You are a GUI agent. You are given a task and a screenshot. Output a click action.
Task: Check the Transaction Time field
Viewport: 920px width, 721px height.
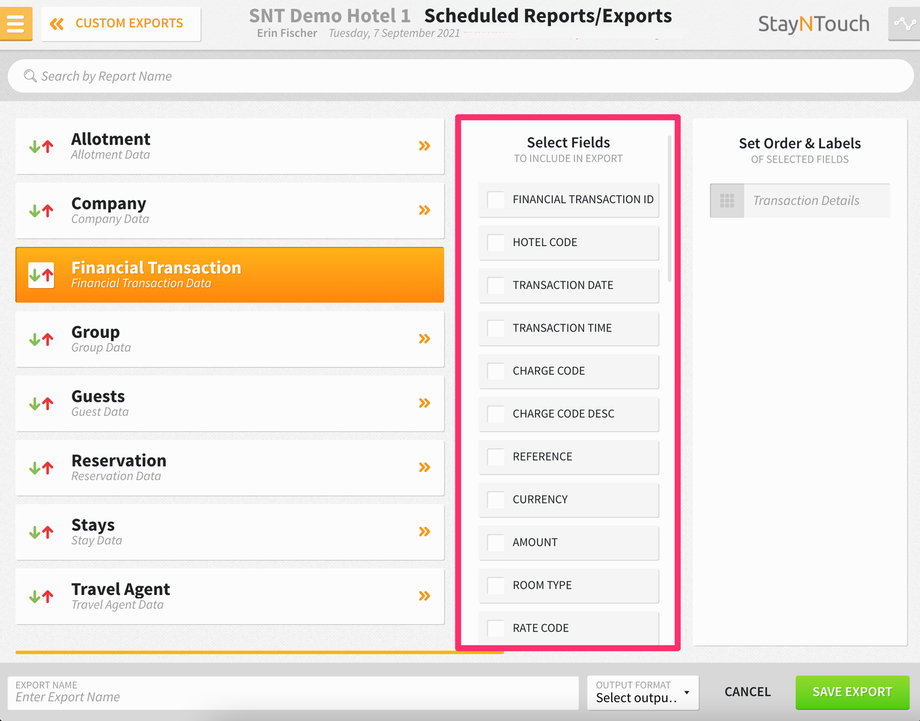point(496,328)
